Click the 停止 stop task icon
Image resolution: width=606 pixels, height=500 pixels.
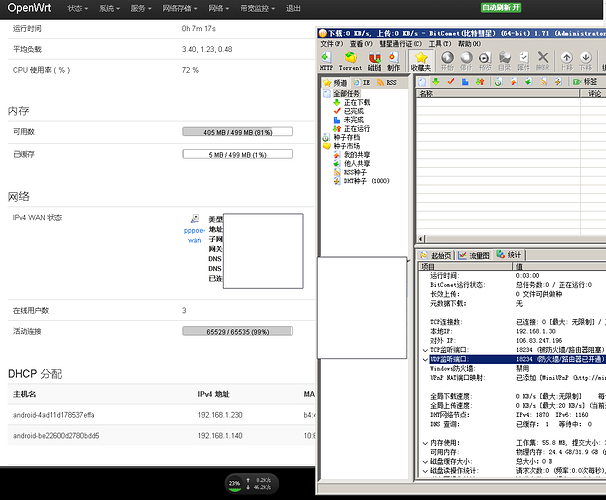(466, 61)
